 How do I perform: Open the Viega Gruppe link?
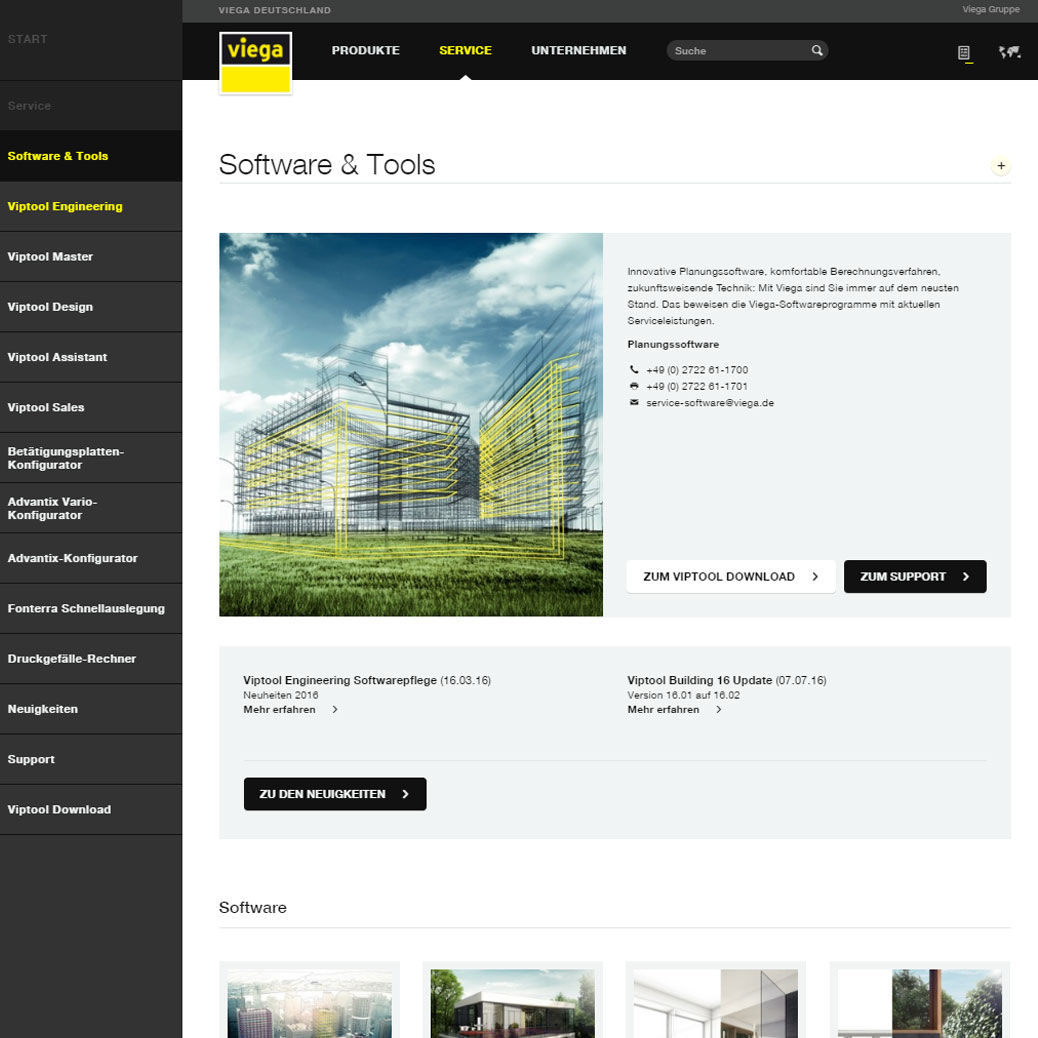(990, 9)
